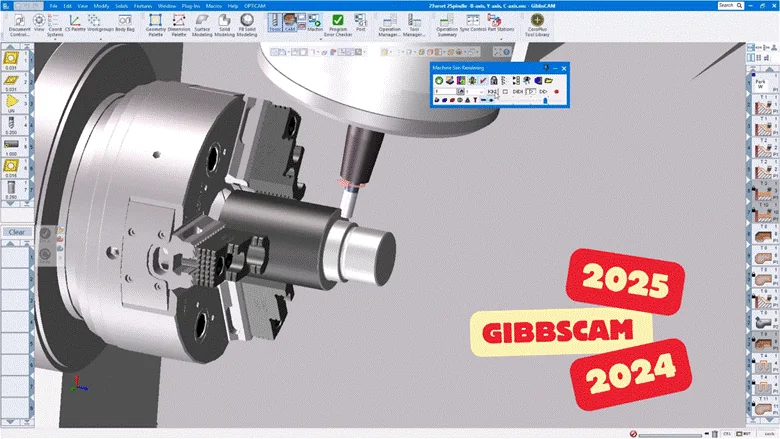780x439 pixels.
Task: Open the Coord Systems tool
Action: 55,25
